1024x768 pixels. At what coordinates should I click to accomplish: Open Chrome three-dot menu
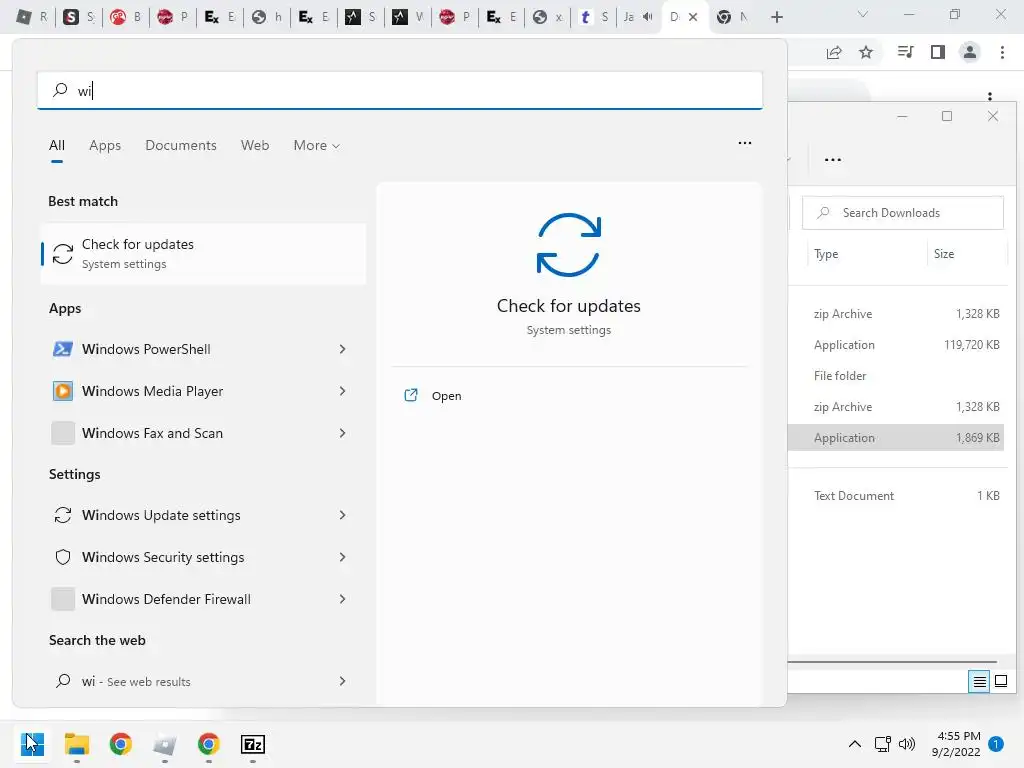click(x=1002, y=52)
